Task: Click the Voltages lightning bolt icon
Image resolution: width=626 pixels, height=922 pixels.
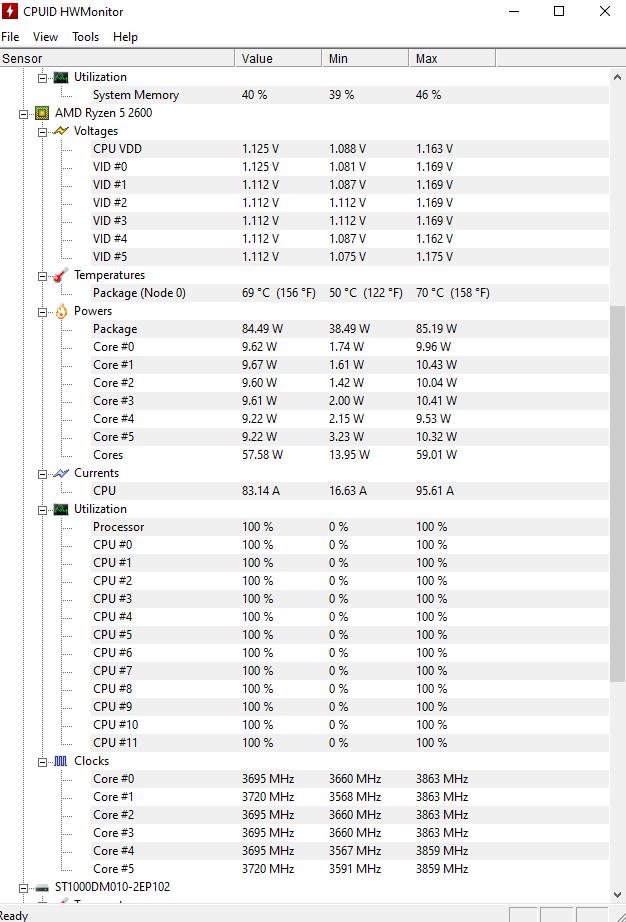Action: [x=60, y=130]
